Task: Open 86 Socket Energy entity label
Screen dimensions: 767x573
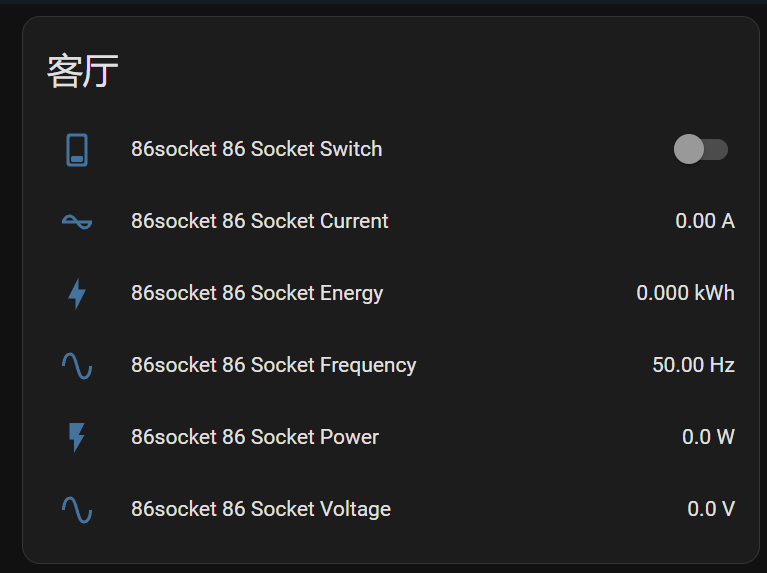Action: click(257, 293)
